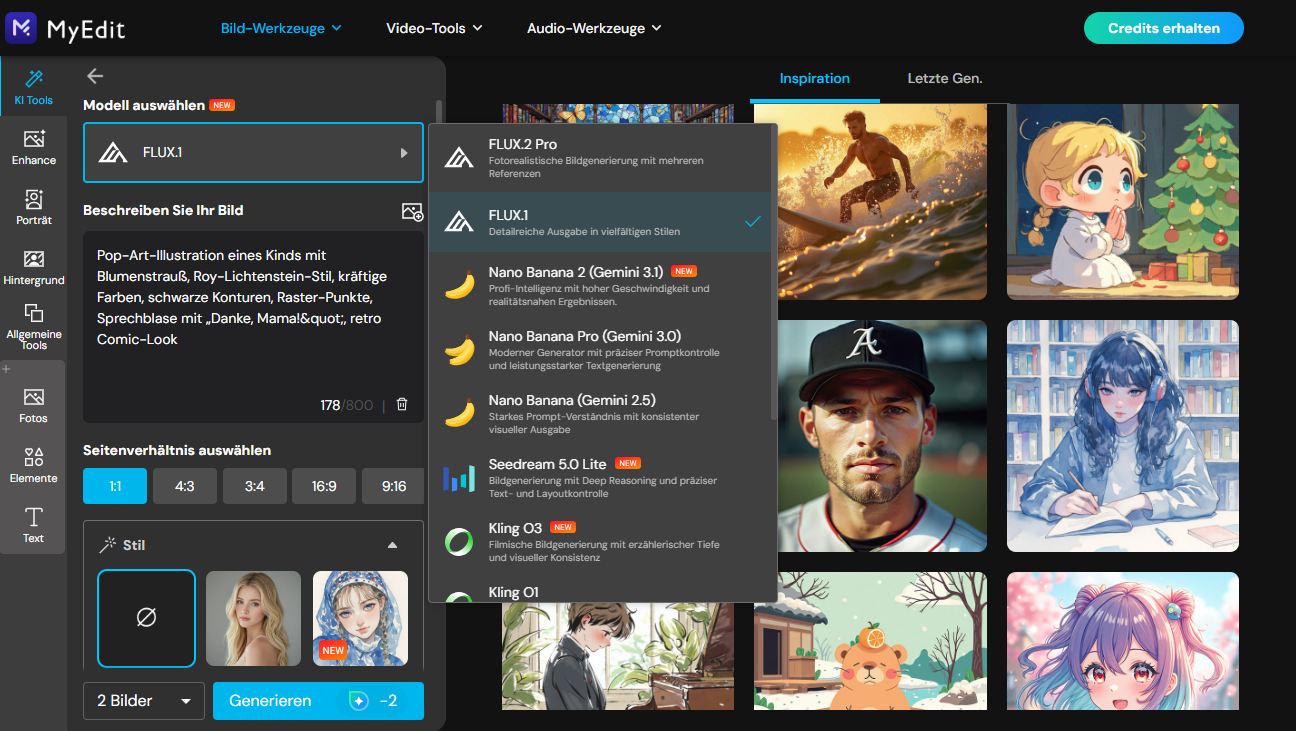Select the blue-hooded girl style marked NEW
1296x731 pixels.
pos(360,618)
